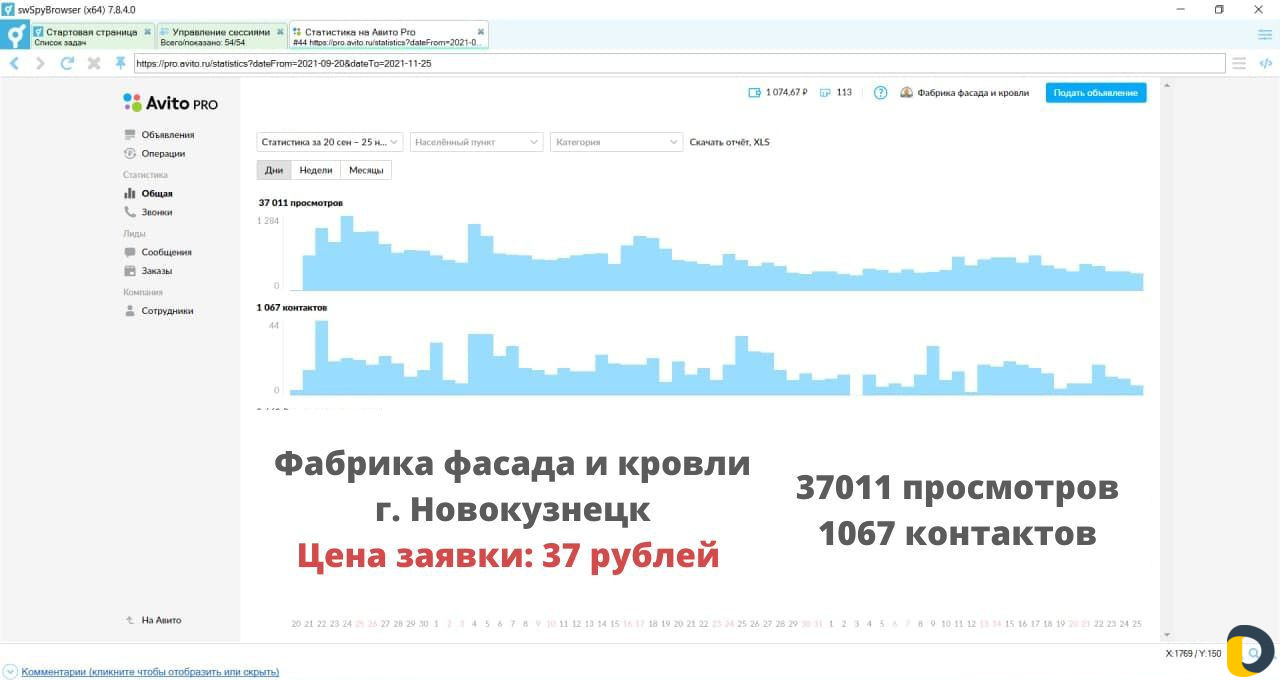Open the Населённый пункт dropdown
The height and width of the screenshot is (680, 1280).
(x=477, y=142)
